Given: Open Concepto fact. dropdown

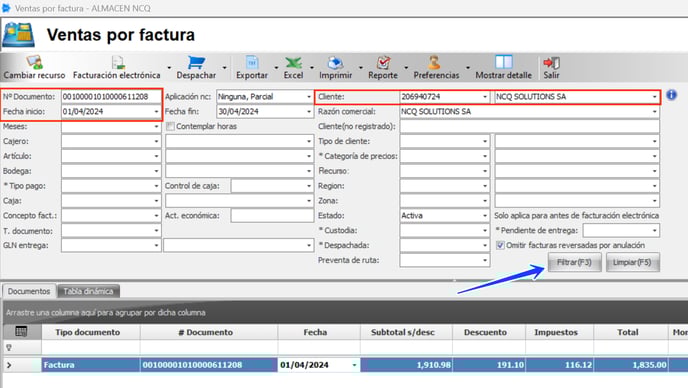Looking at the screenshot, I should (x=156, y=216).
